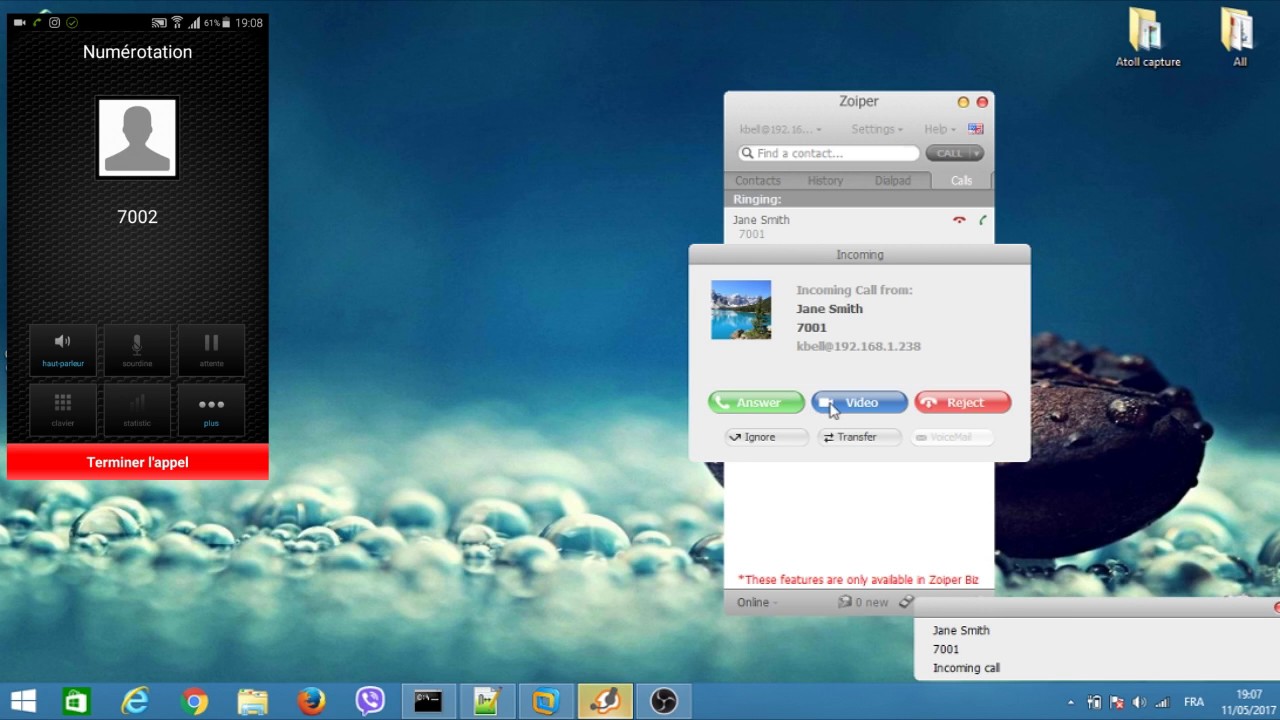Click the Find a contact search field
The image size is (1280, 720).
828,153
